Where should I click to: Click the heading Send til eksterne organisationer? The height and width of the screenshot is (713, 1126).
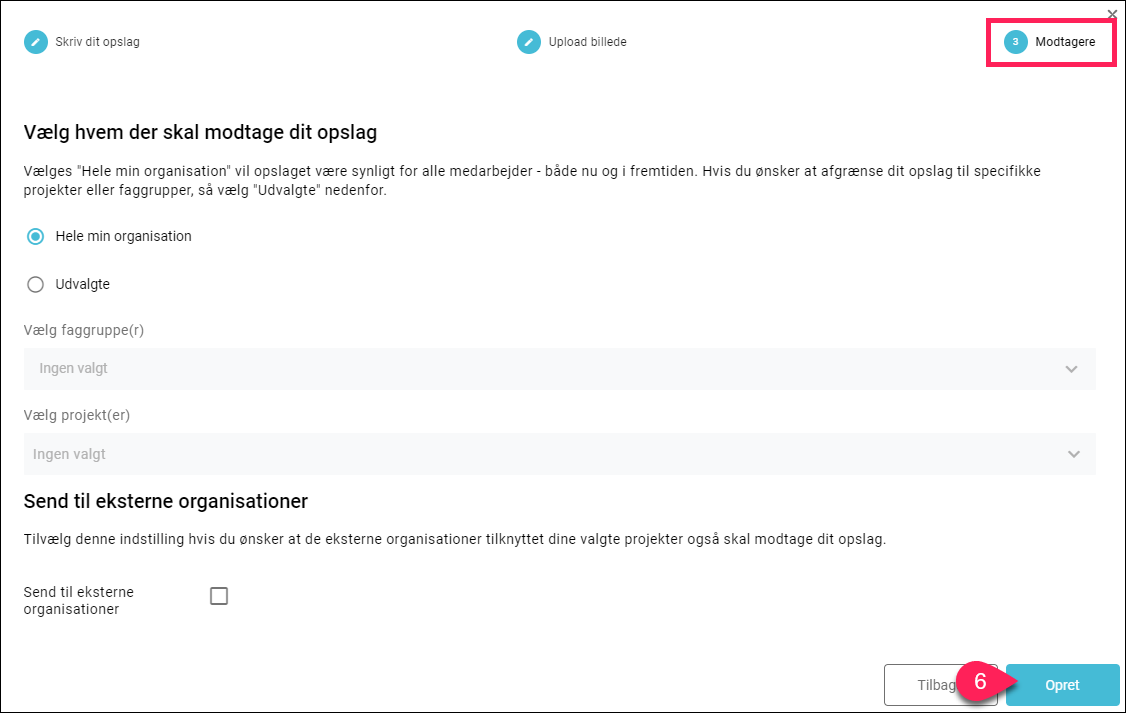point(166,501)
